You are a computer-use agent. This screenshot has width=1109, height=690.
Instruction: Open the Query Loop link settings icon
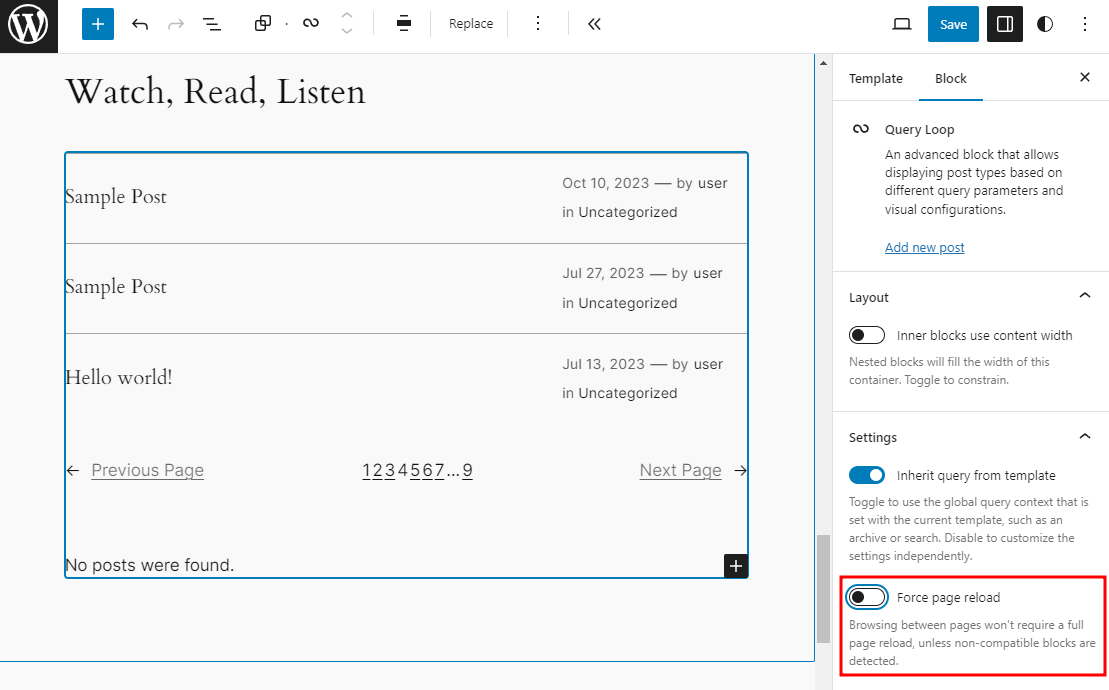310,23
